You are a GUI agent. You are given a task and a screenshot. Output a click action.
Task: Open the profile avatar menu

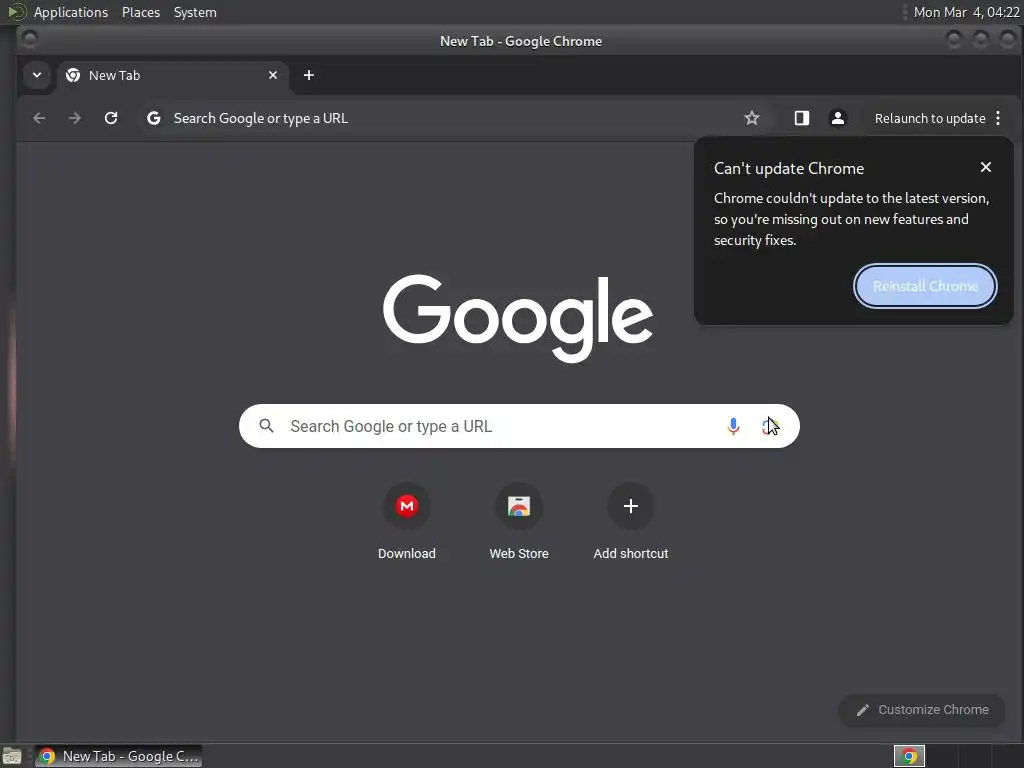[x=837, y=118]
